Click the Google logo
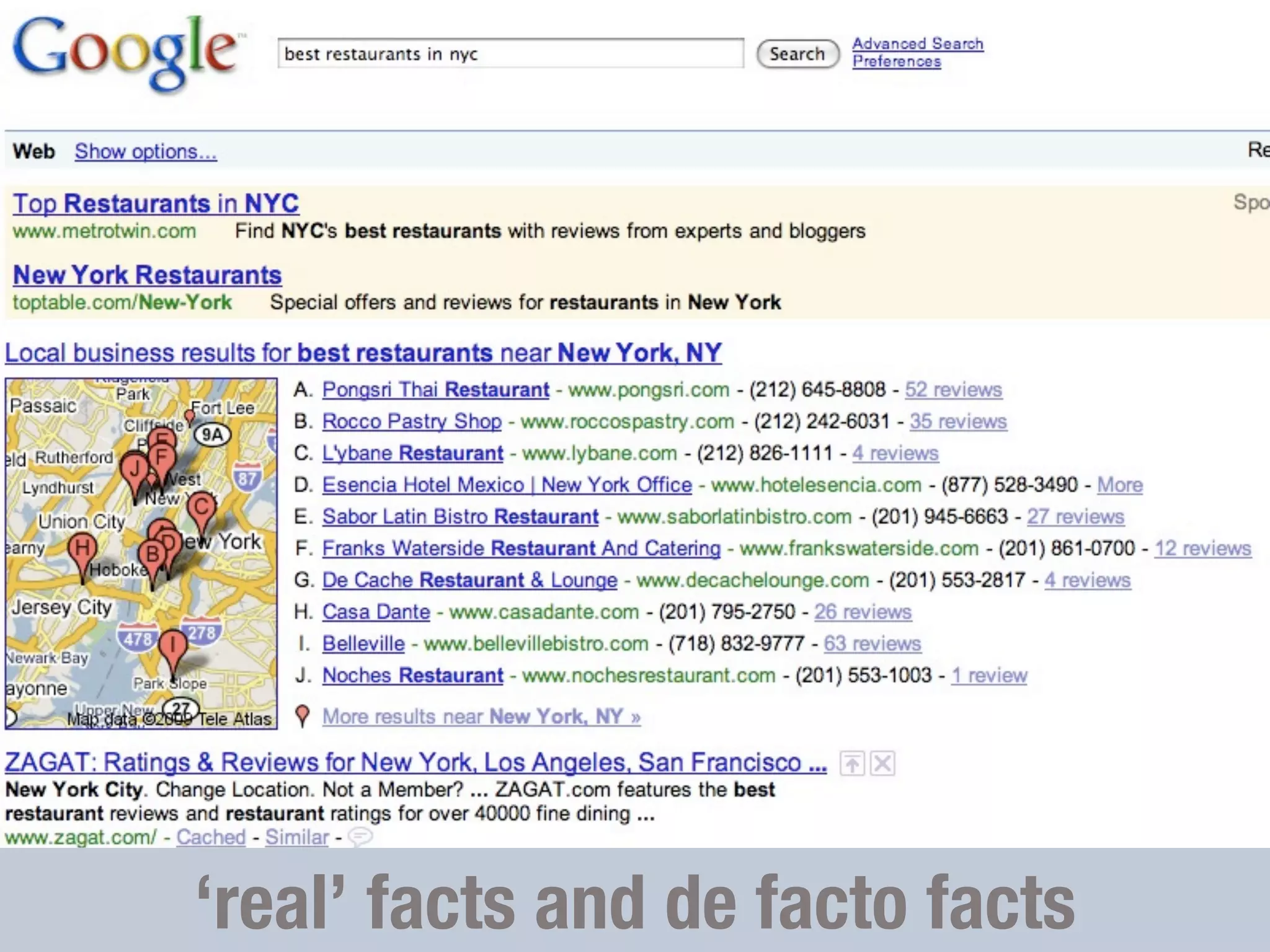 (x=126, y=53)
